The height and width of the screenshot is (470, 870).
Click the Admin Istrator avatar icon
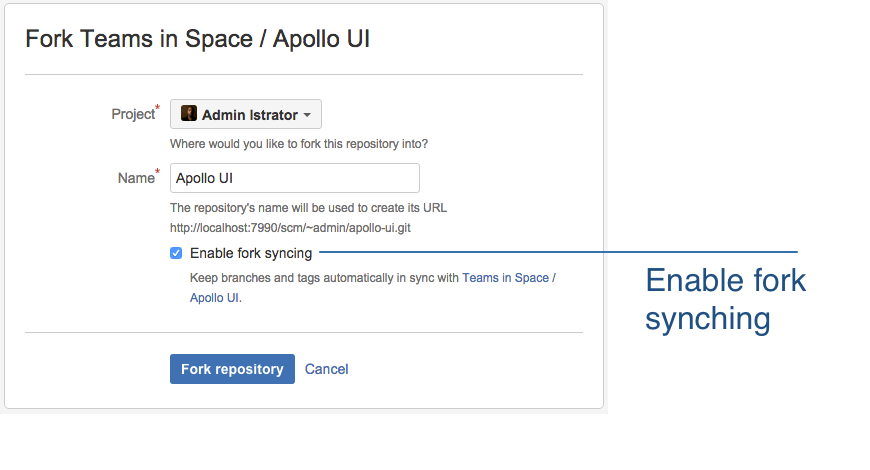point(189,113)
